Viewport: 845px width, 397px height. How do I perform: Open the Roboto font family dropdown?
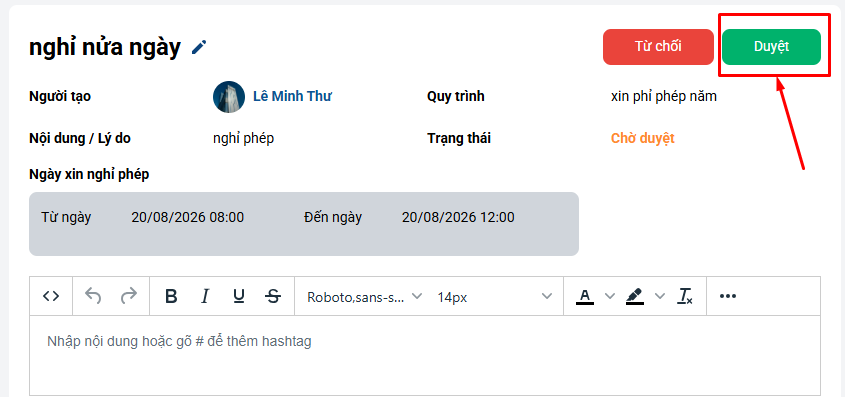pyautogui.click(x=364, y=296)
